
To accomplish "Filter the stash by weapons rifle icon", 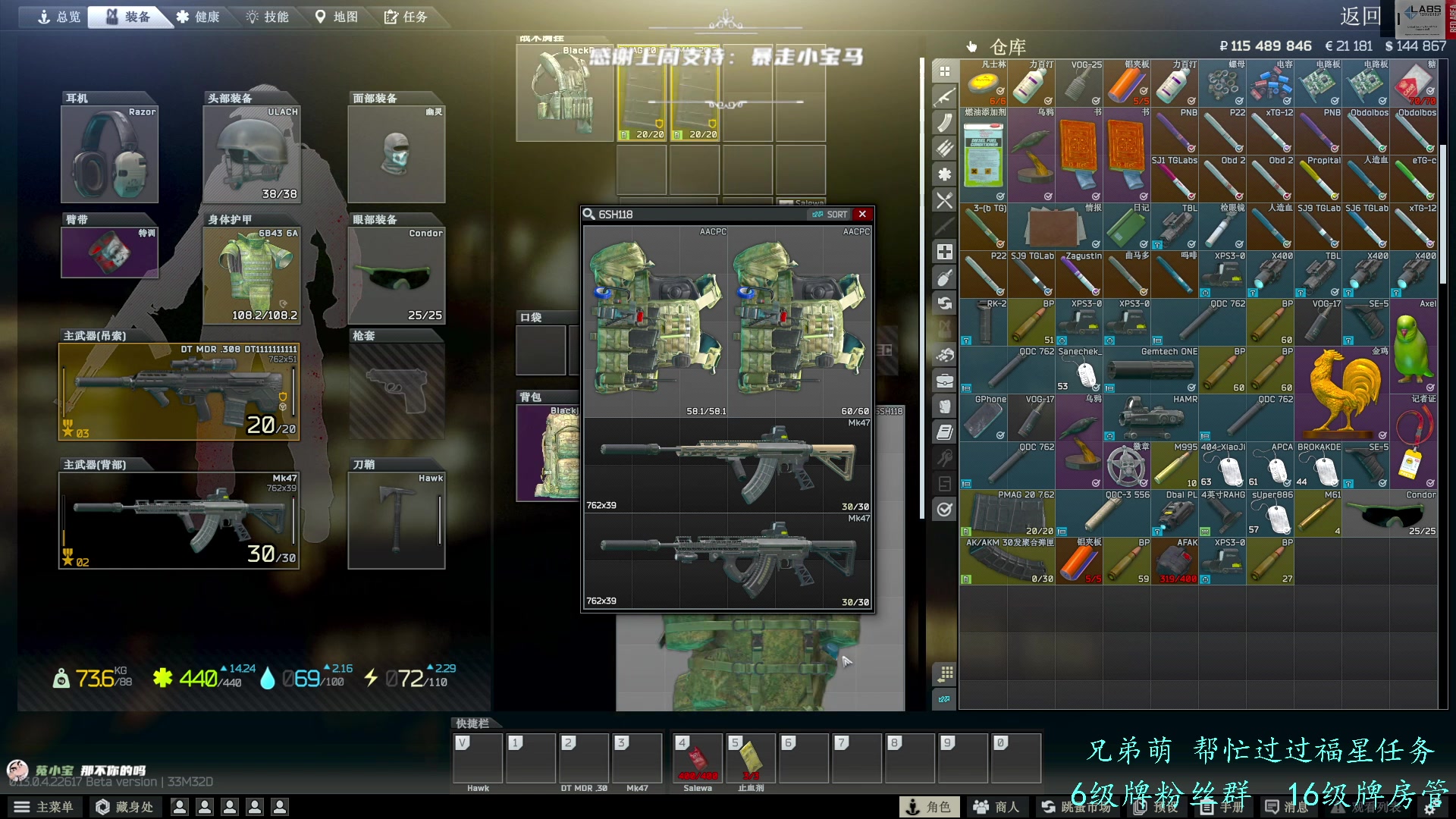I will pyautogui.click(x=944, y=97).
